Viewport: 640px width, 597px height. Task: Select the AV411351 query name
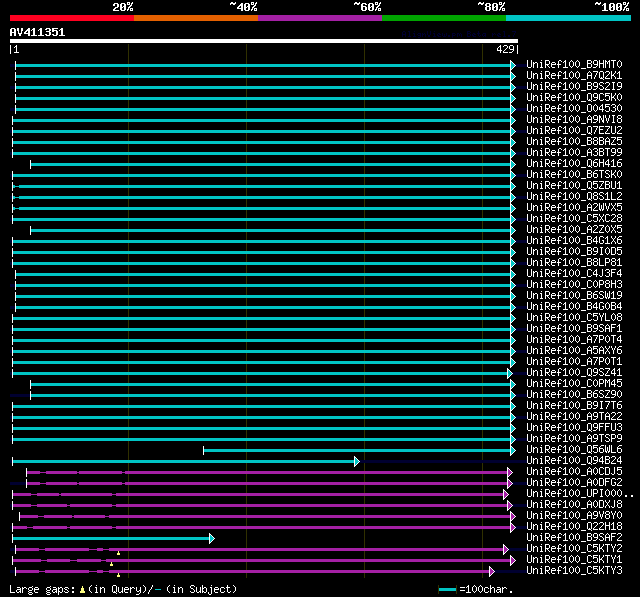[37, 32]
